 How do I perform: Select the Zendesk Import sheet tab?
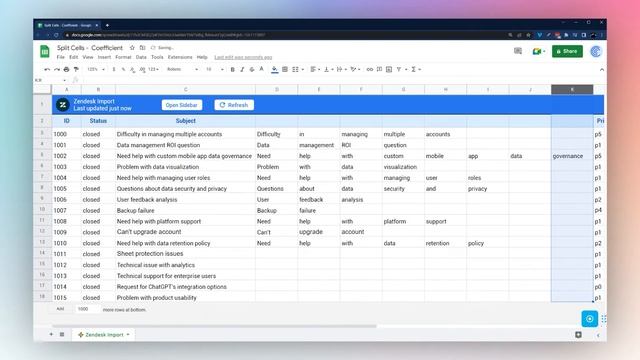pos(104,335)
